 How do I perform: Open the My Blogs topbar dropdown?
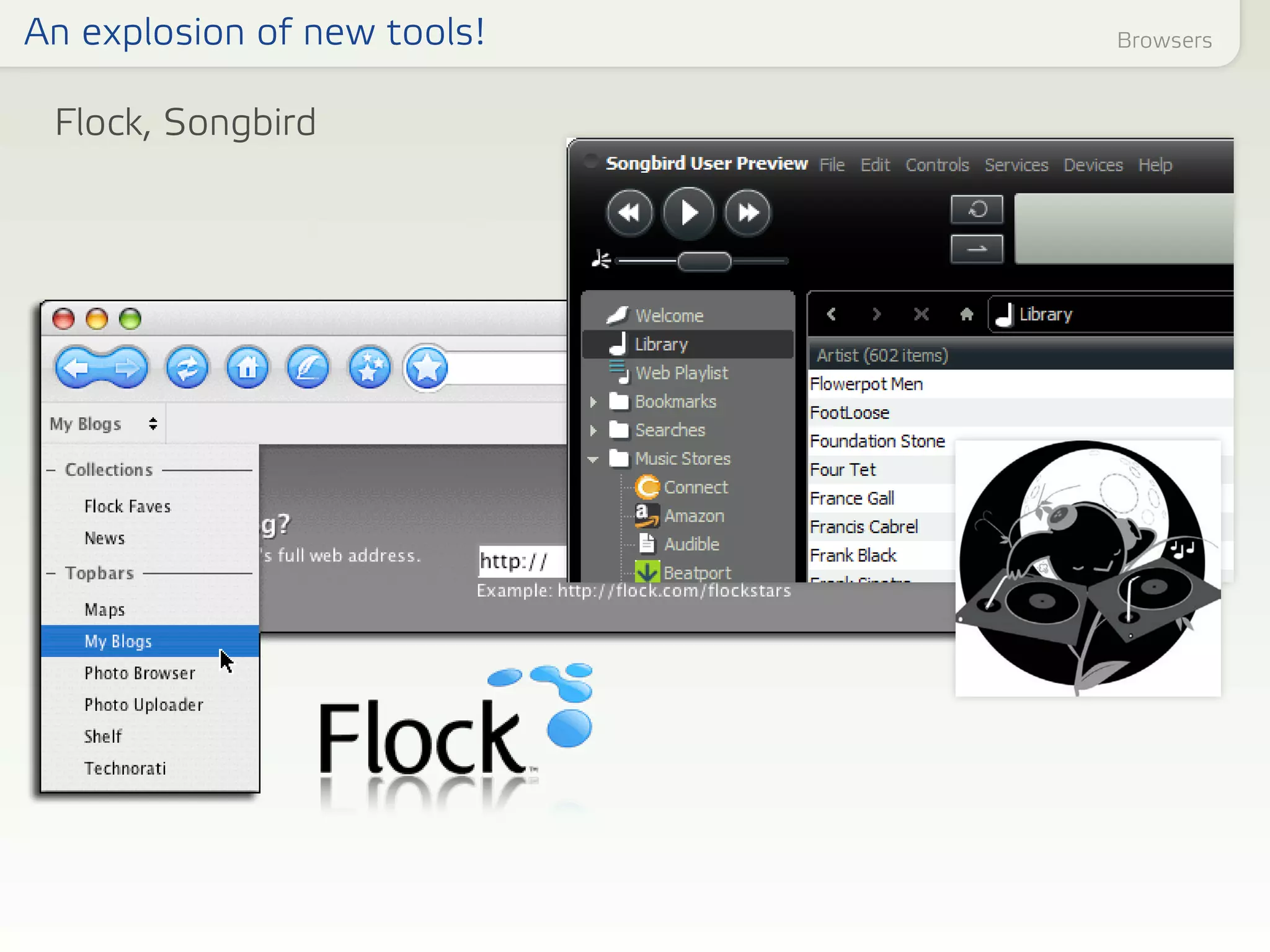(x=104, y=424)
